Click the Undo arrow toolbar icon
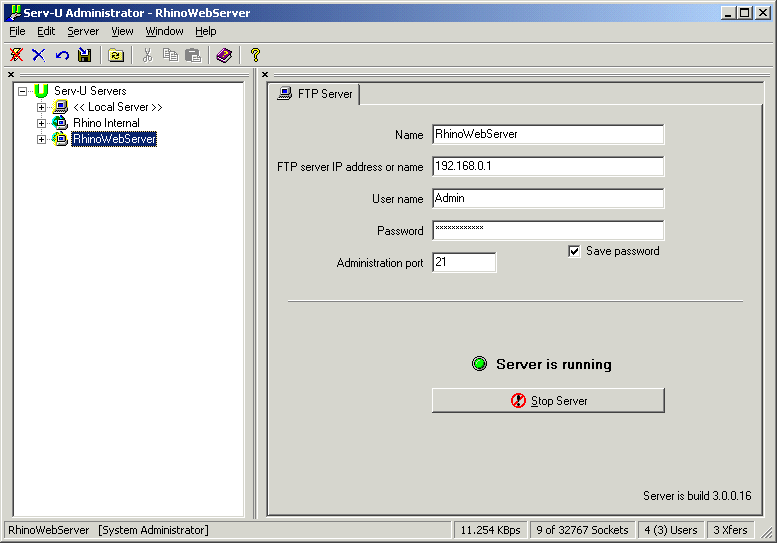The image size is (777, 543). [62, 55]
